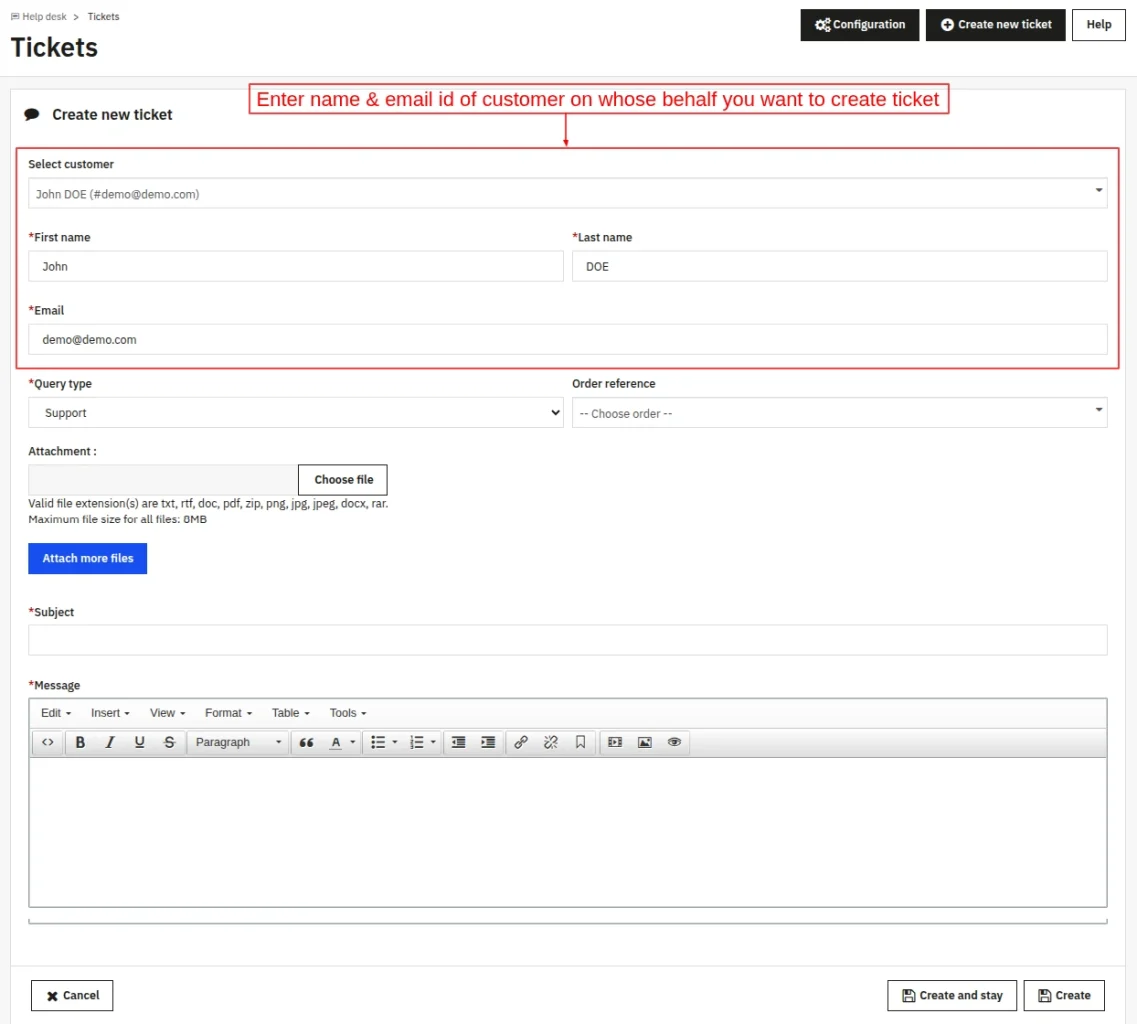The image size is (1137, 1024).
Task: Insert anchor bookmark icon
Action: [x=580, y=742]
